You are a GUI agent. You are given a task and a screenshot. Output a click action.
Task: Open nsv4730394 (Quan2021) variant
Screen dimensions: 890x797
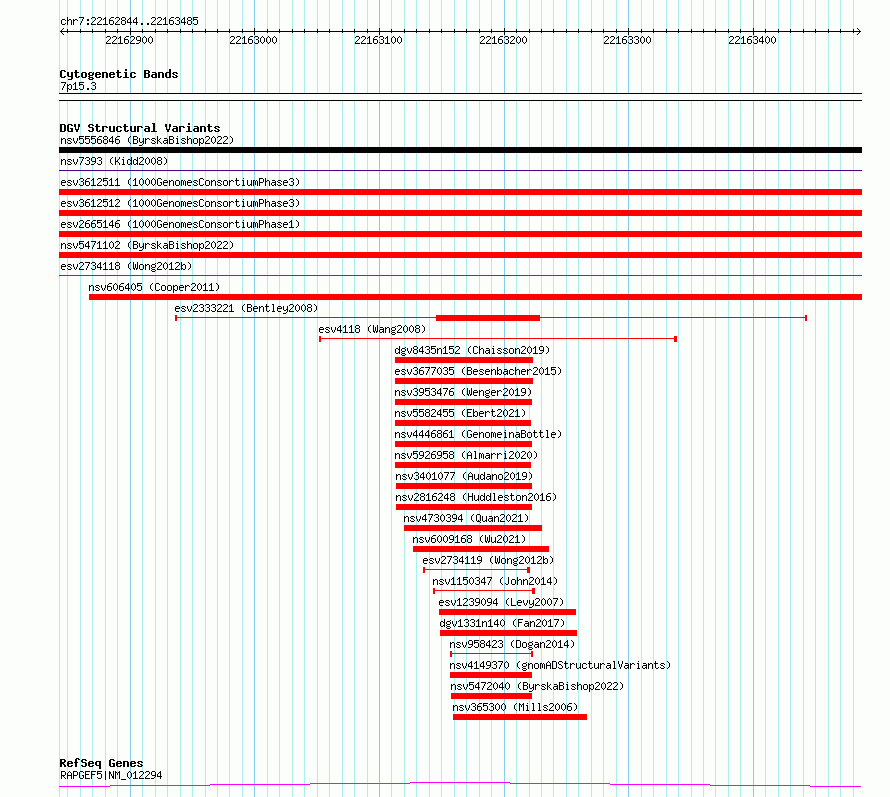[466, 518]
